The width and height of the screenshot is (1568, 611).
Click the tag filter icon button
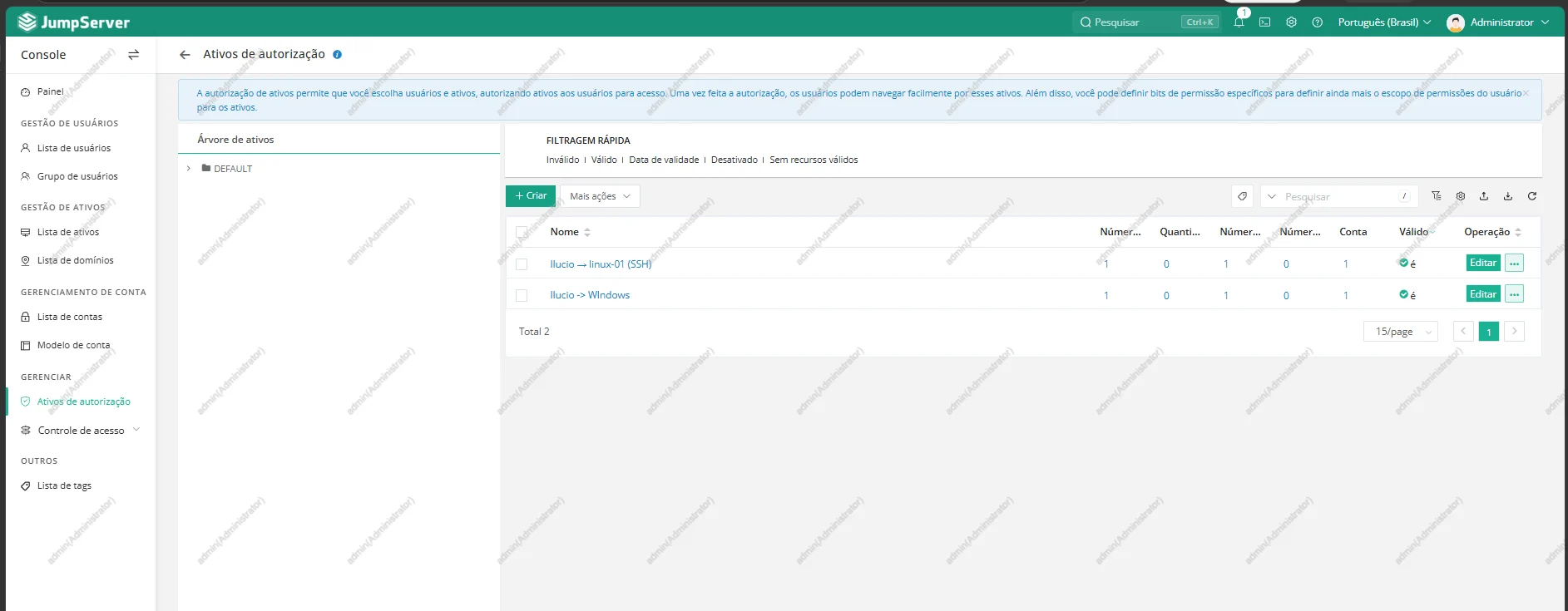(1242, 196)
